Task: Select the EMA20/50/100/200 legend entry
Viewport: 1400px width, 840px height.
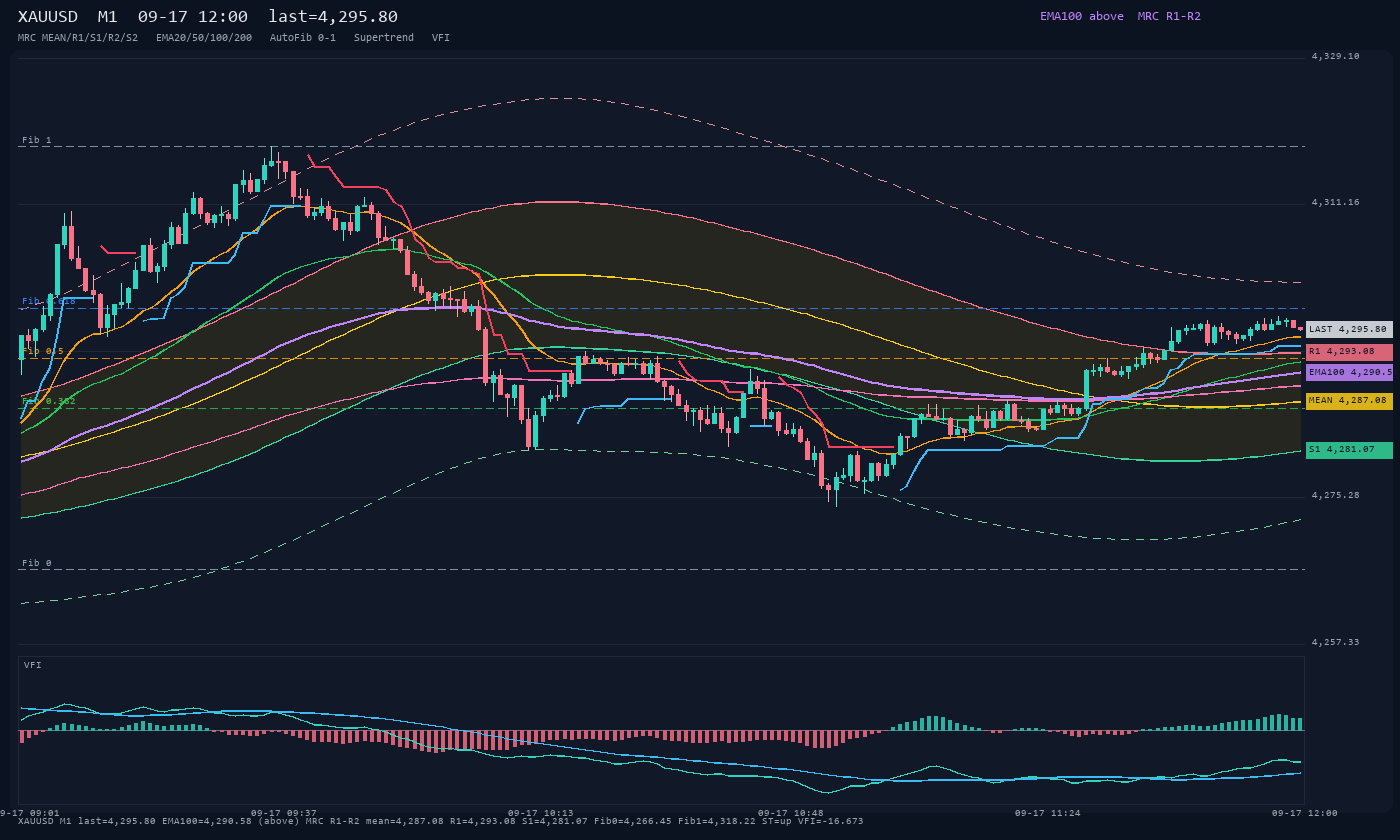Action: (x=204, y=38)
